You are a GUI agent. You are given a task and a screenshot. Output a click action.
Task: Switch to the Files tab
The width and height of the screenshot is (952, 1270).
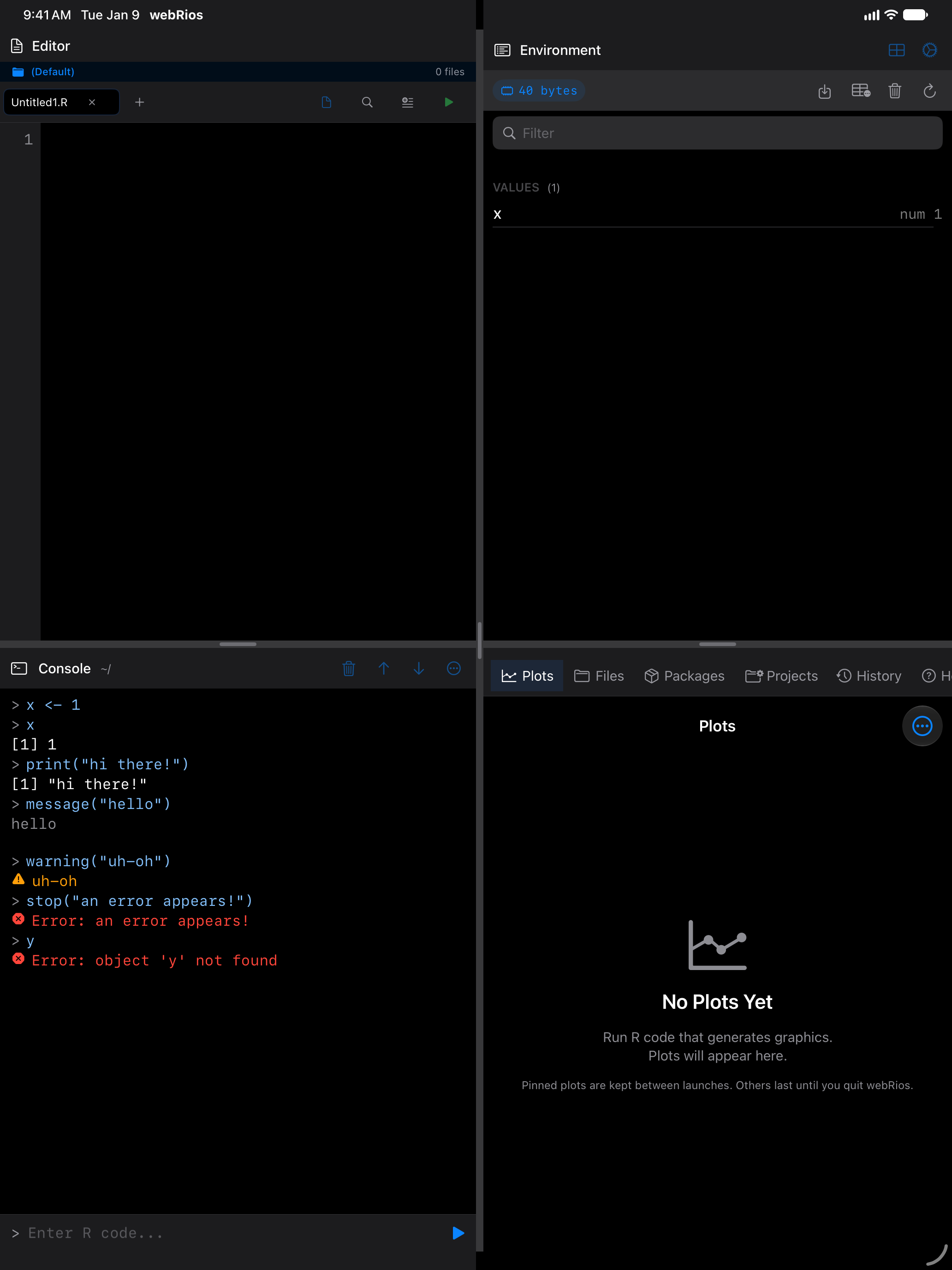(x=599, y=676)
